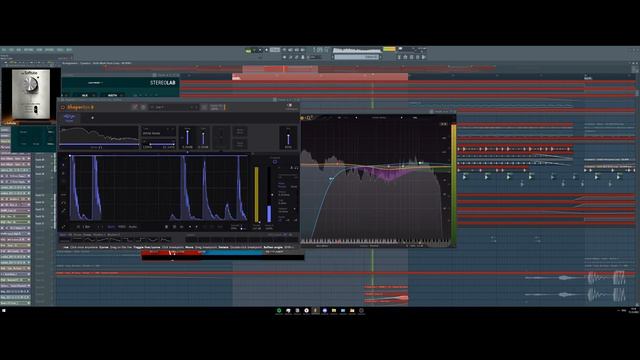Open the Windows Start button

[x=4, y=311]
